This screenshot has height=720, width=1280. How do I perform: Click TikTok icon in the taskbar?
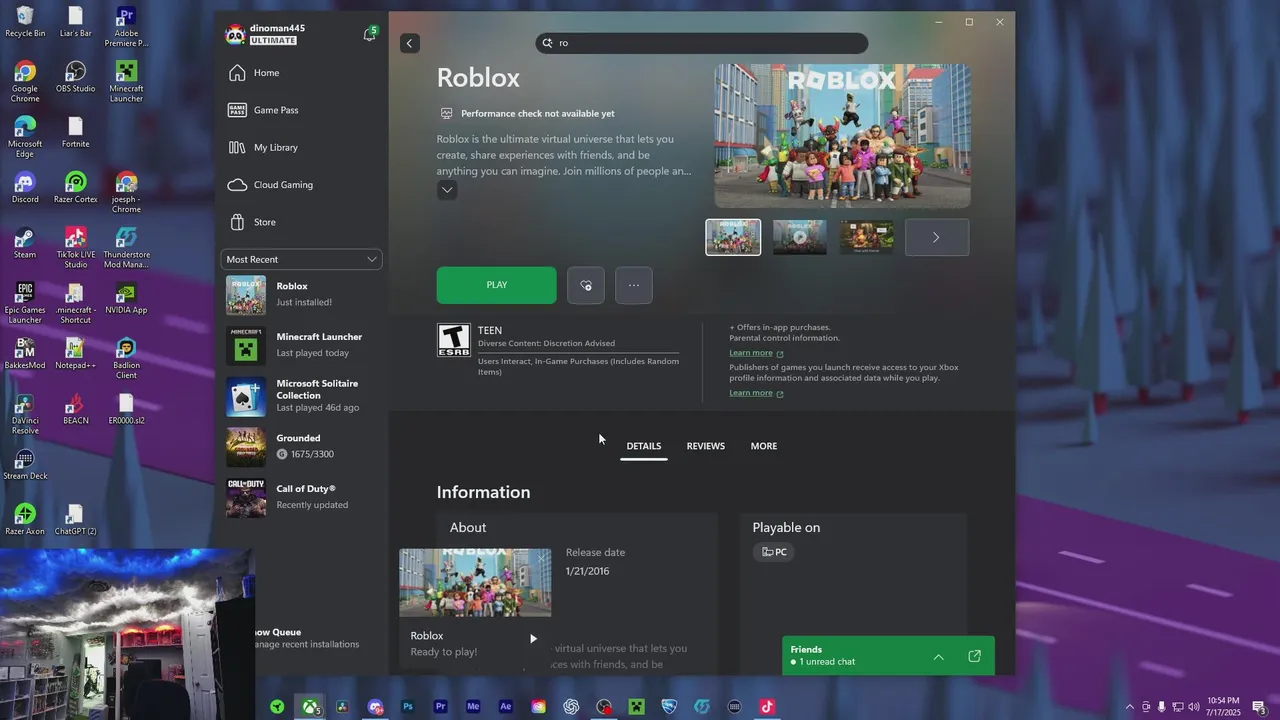(x=767, y=707)
